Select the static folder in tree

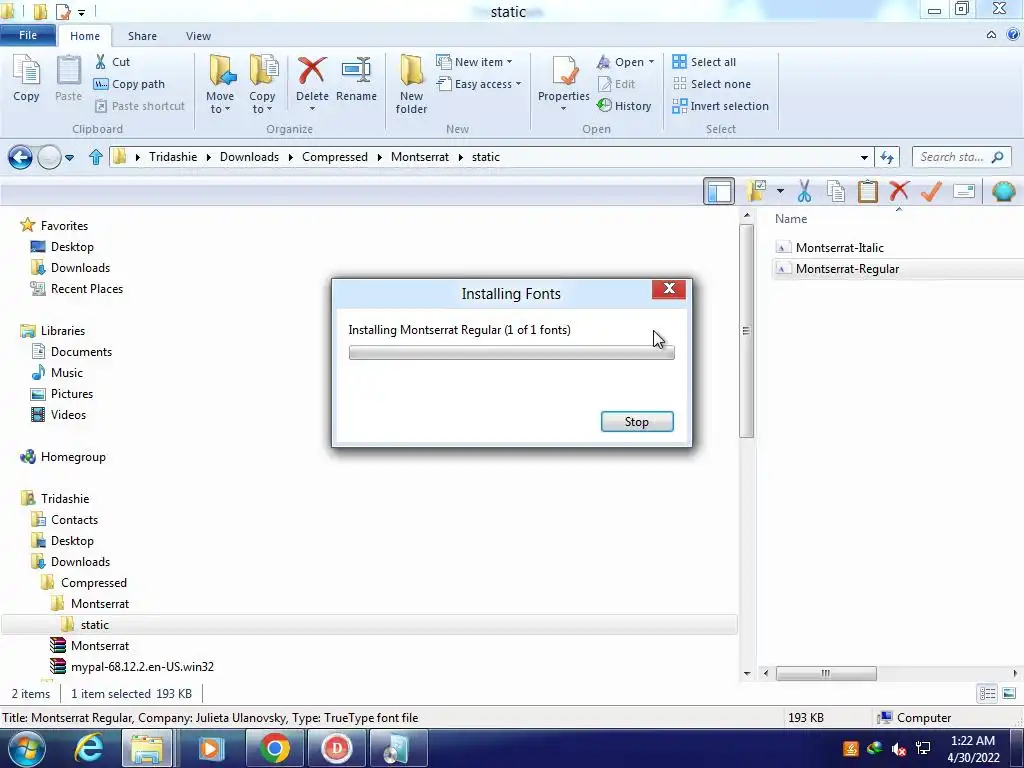tap(95, 625)
